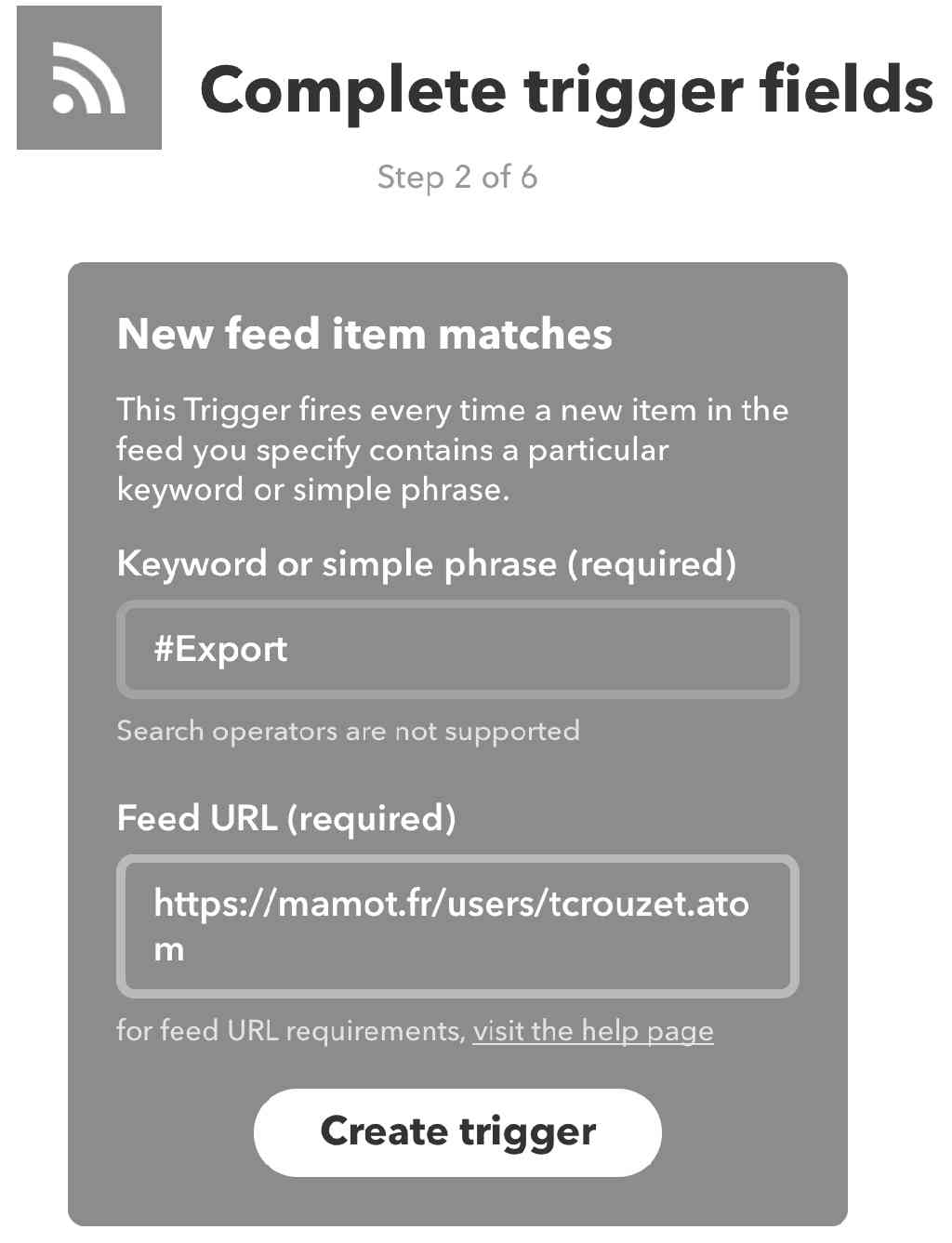952x1243 pixels.
Task: Click the mamot.fr URL text's first line
Action: [451, 903]
